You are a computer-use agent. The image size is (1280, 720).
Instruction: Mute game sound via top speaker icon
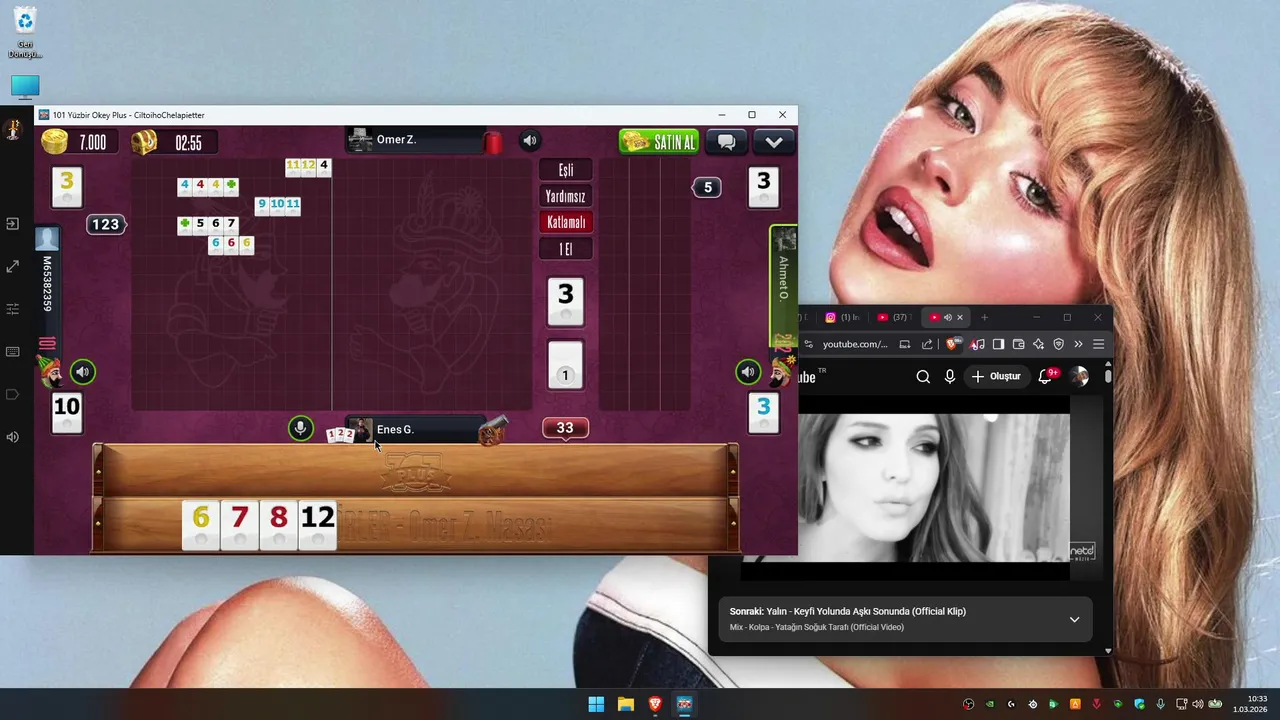point(530,141)
